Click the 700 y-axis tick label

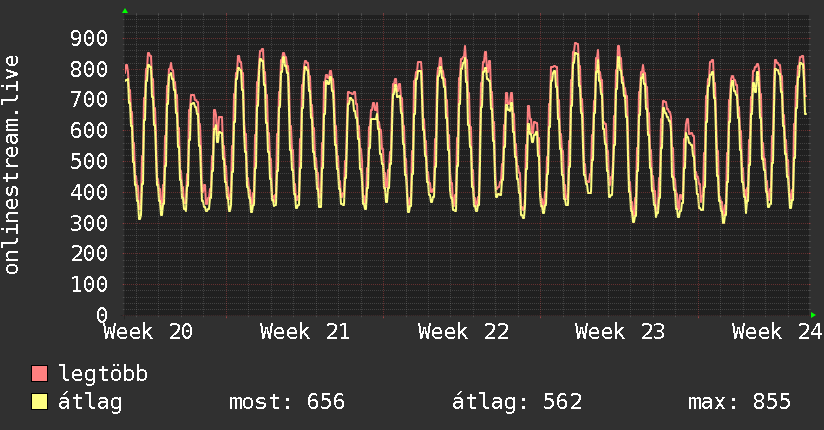(x=89, y=99)
